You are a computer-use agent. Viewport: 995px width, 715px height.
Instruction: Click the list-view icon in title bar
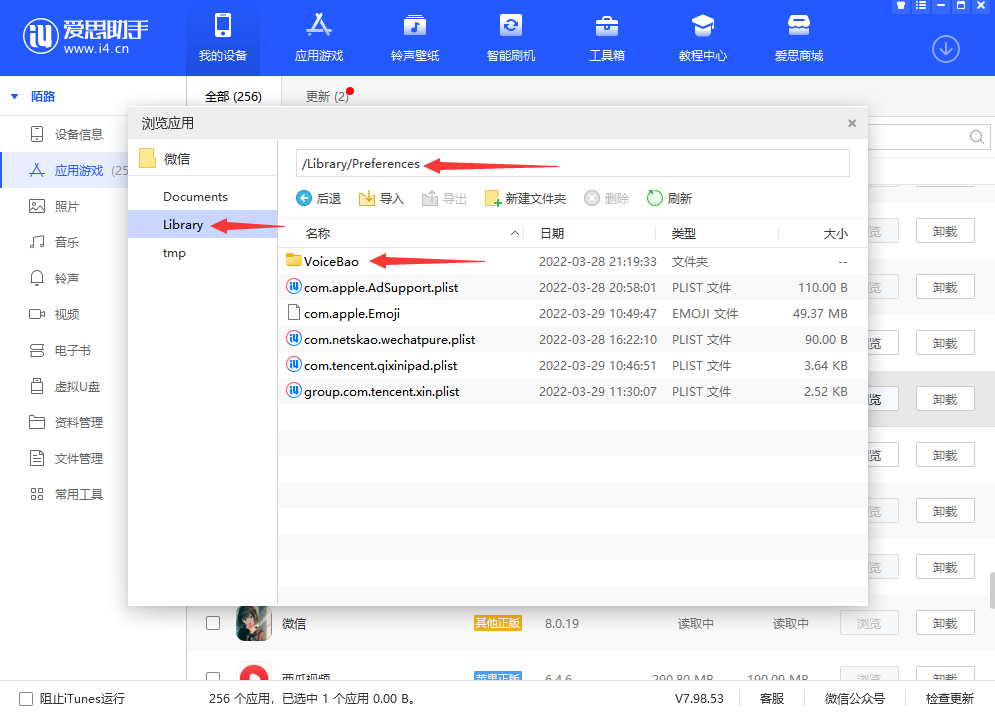pyautogui.click(x=921, y=6)
